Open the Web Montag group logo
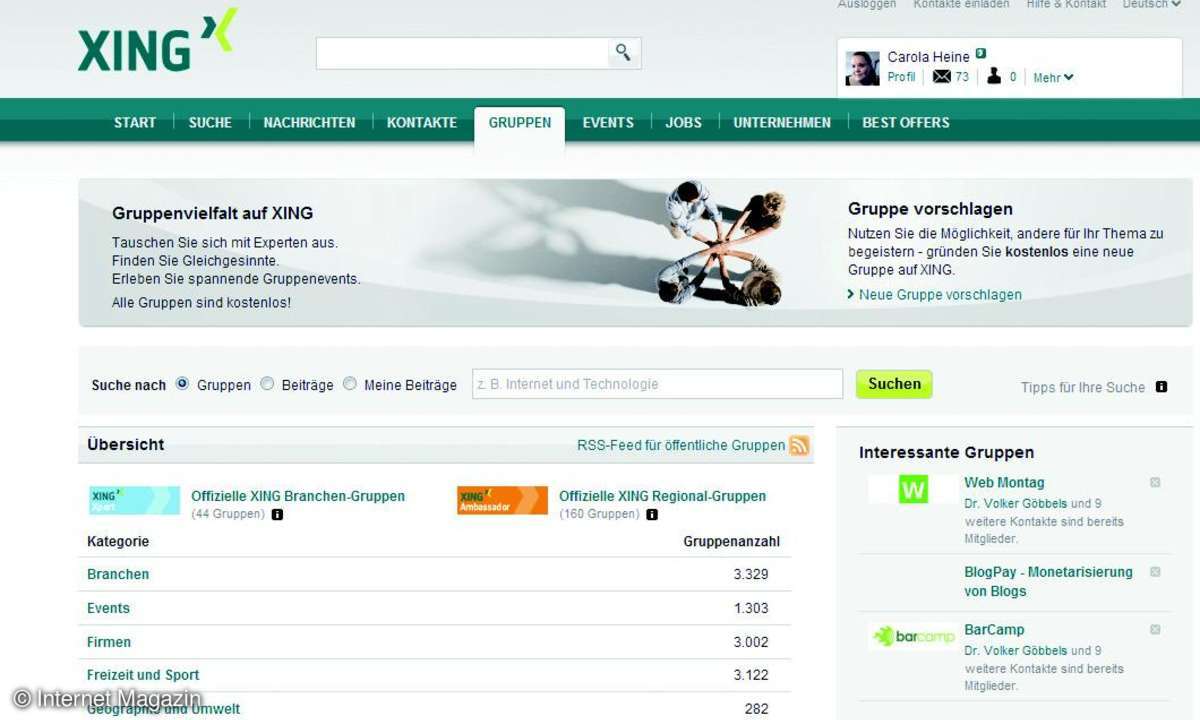 click(913, 489)
